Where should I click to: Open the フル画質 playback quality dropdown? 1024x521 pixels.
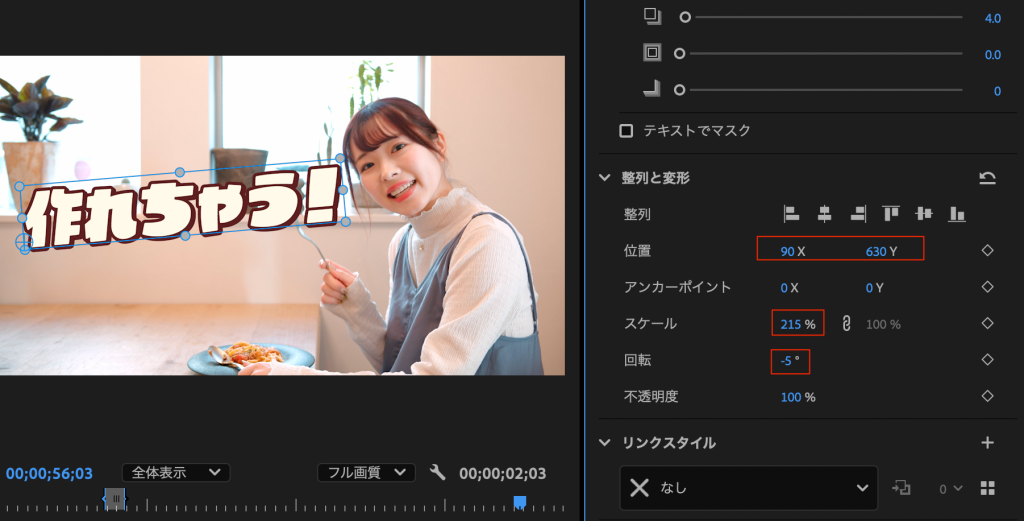pyautogui.click(x=365, y=472)
